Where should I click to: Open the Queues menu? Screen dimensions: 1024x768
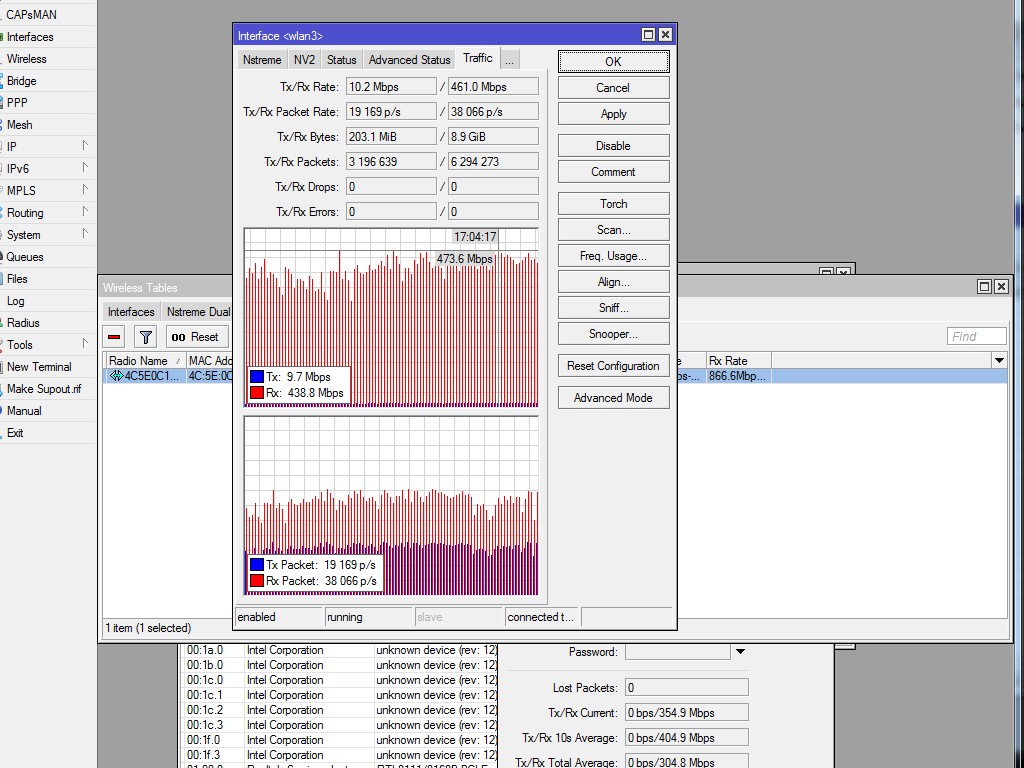[x=25, y=257]
